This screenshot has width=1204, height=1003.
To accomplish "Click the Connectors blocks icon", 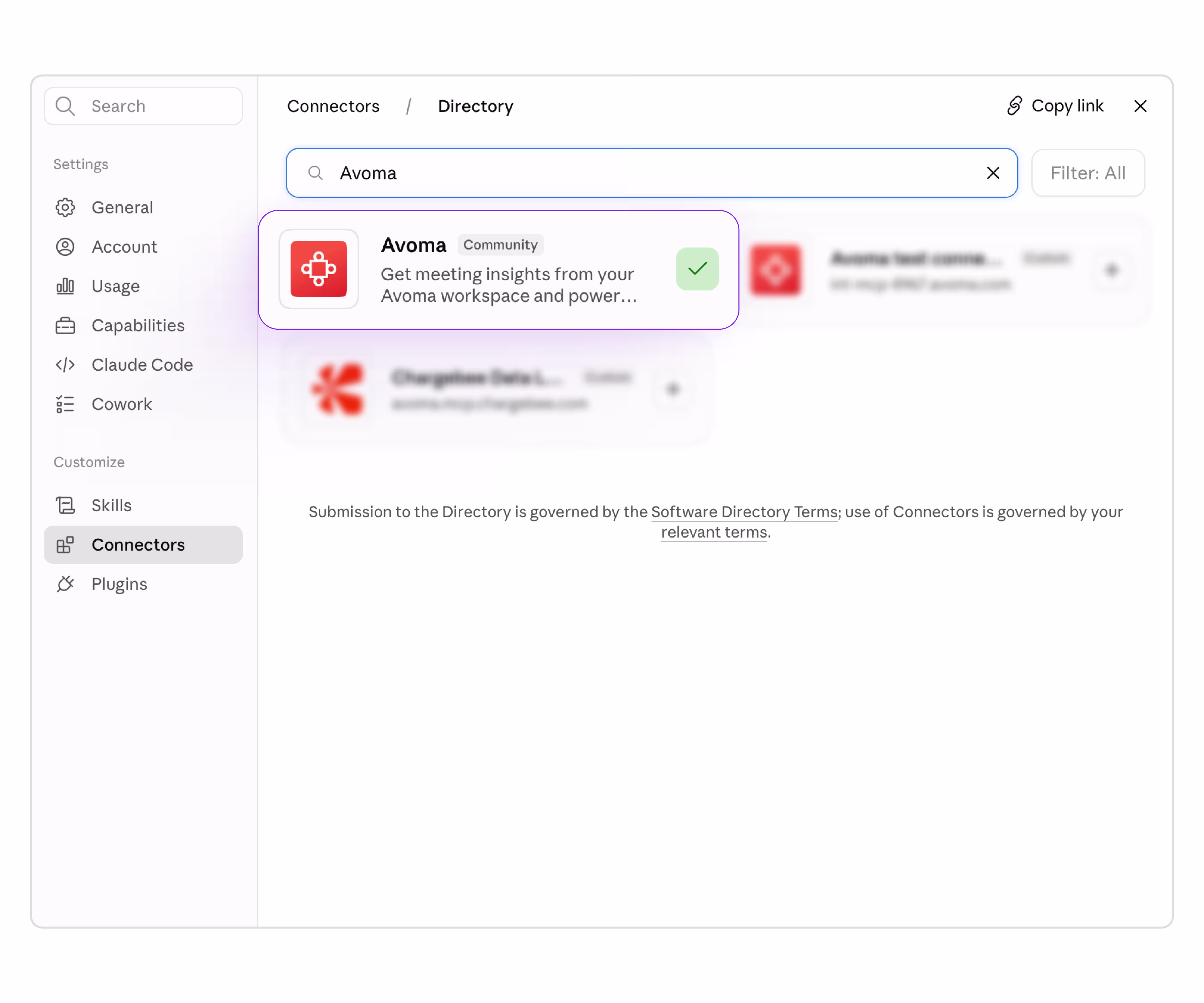I will (x=65, y=545).
